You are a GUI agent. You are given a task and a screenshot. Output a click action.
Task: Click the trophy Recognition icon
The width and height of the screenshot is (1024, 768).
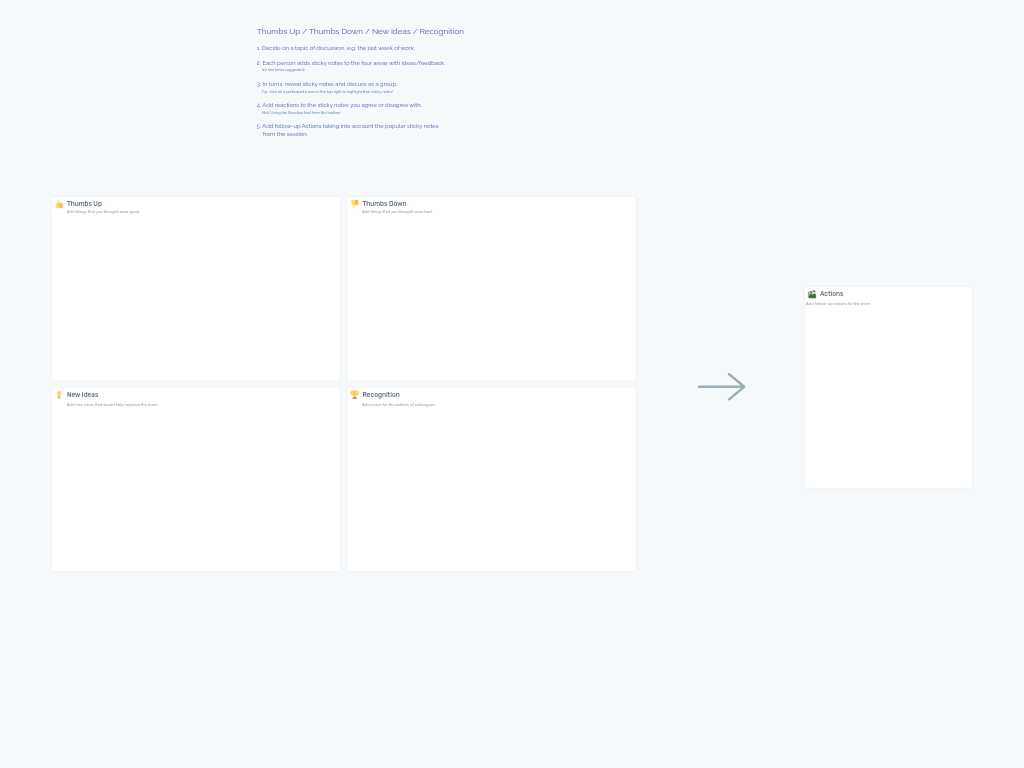(355, 395)
